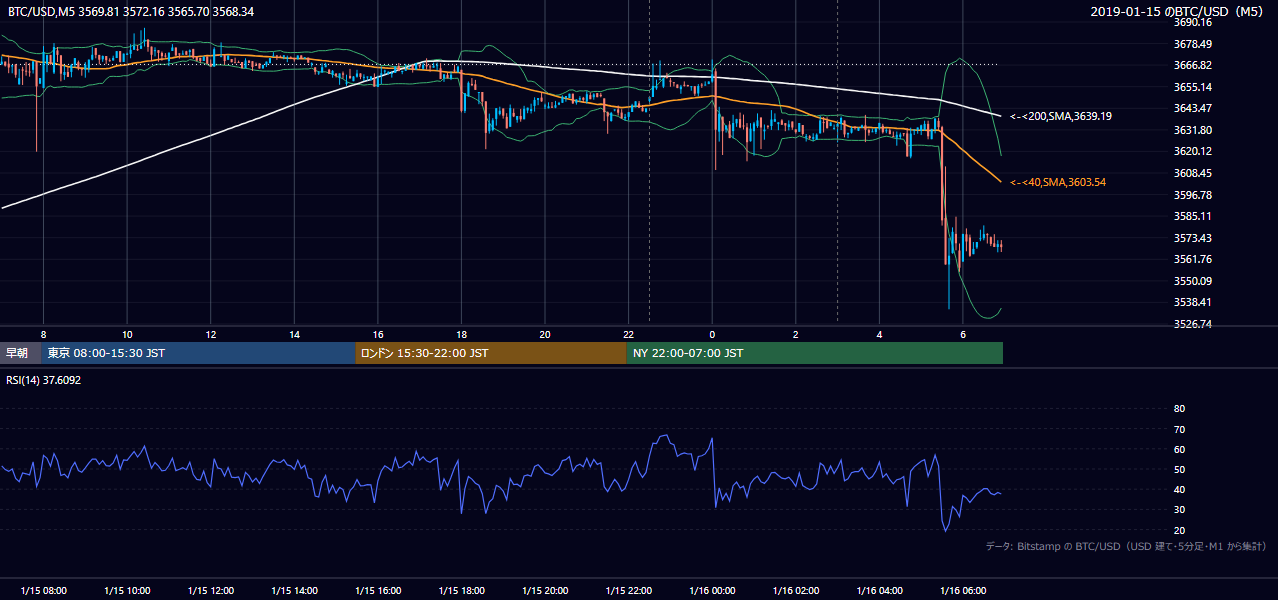Click hour label 16 under the price chart
The height and width of the screenshot is (600, 1278).
[x=377, y=334]
